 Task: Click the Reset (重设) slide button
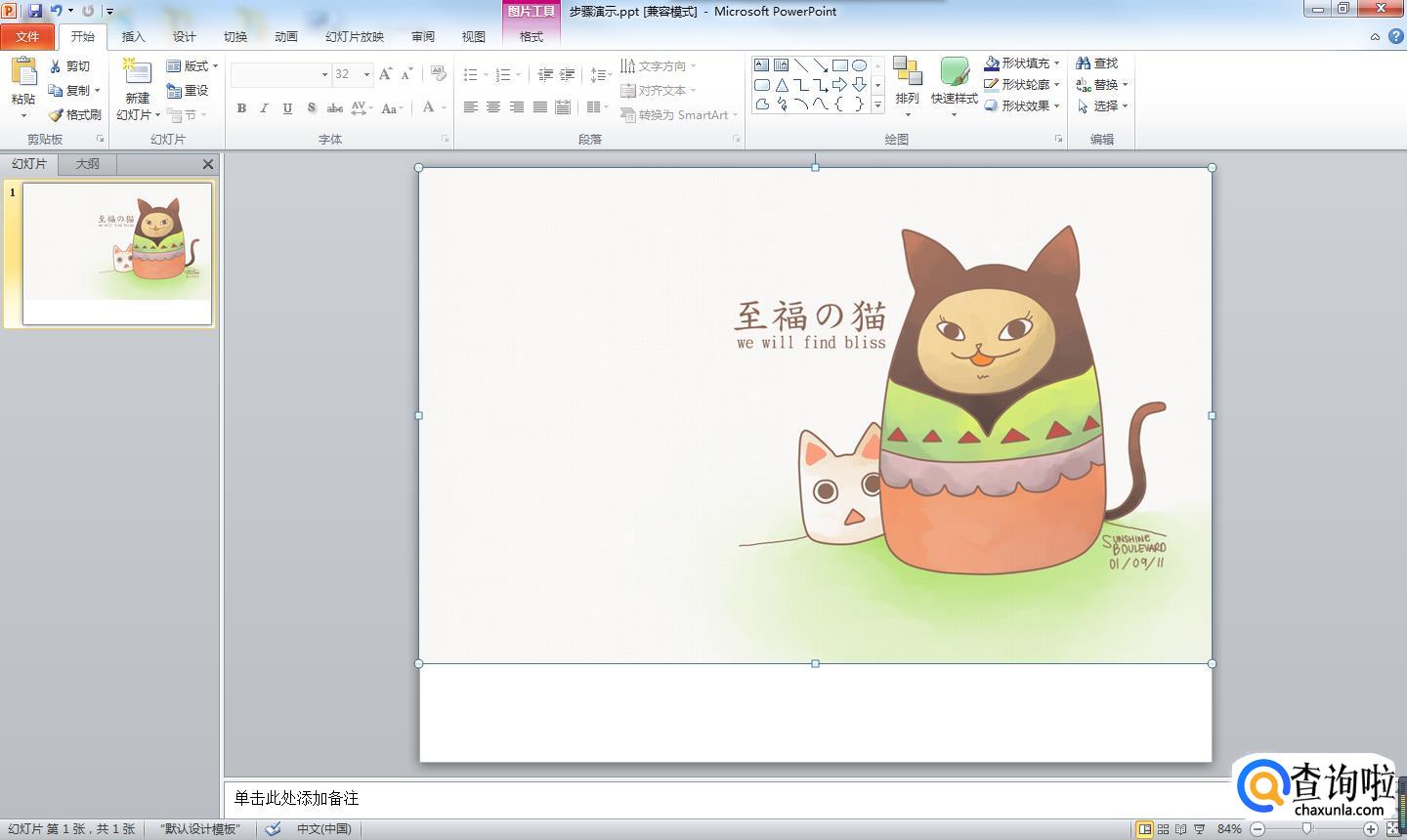click(188, 91)
